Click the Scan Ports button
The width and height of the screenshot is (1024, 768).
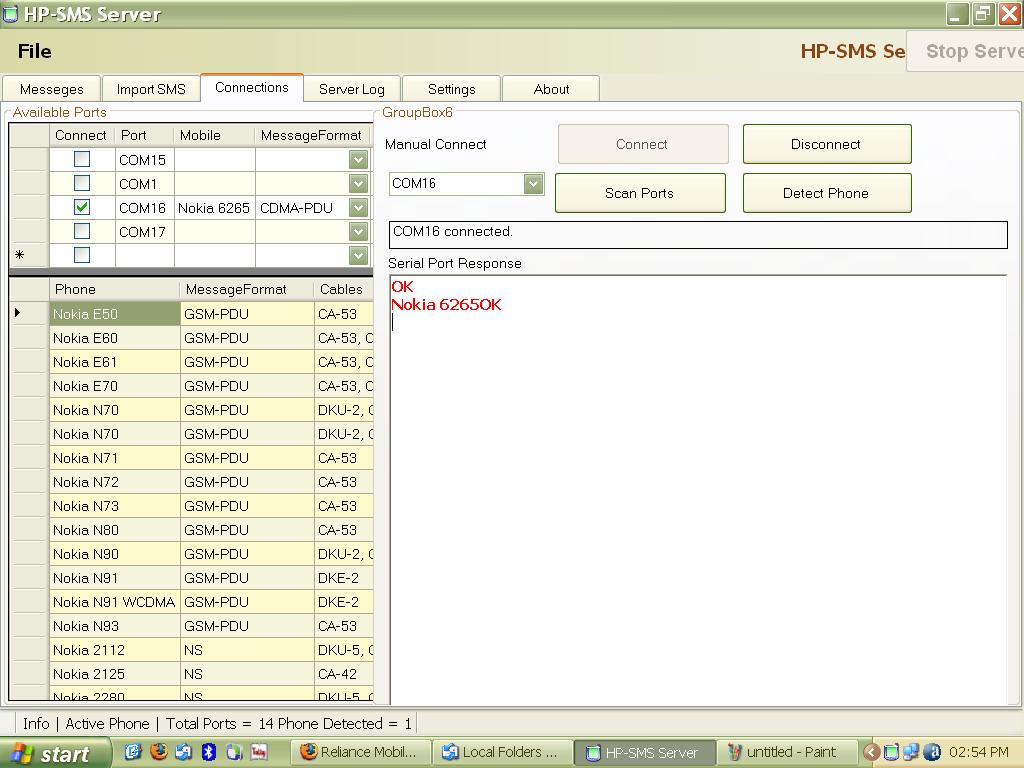pyautogui.click(x=640, y=193)
